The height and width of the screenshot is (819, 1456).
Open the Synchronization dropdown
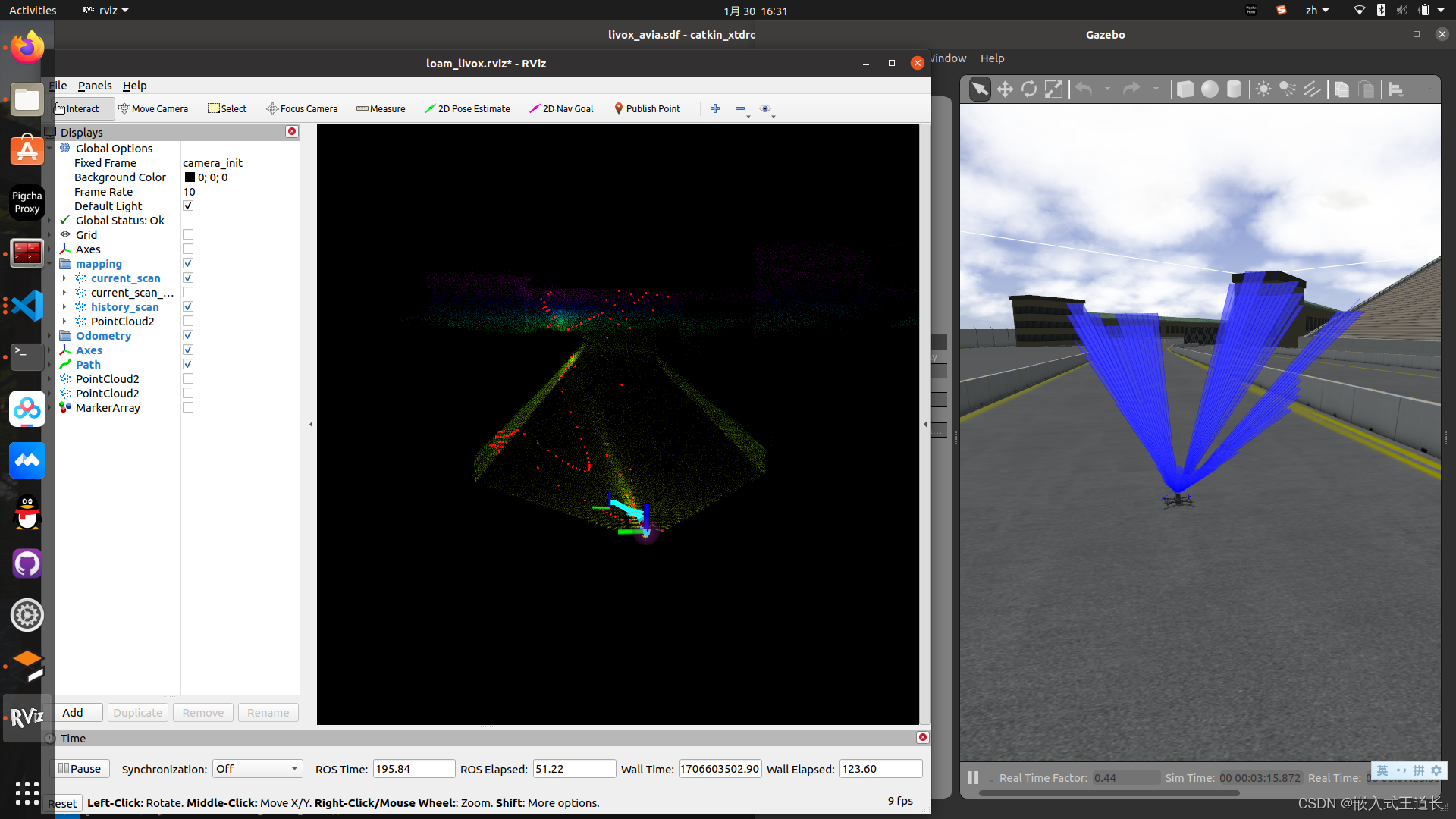pos(257,769)
